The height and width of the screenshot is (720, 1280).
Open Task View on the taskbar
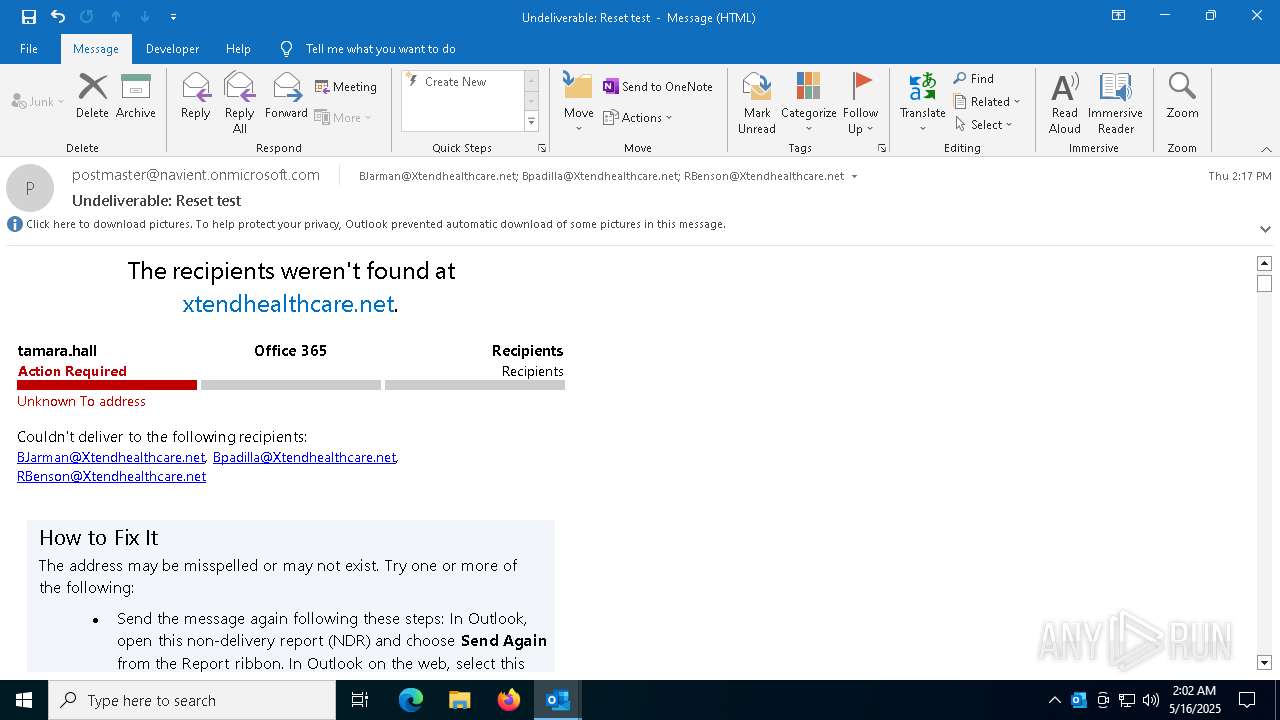[x=360, y=700]
